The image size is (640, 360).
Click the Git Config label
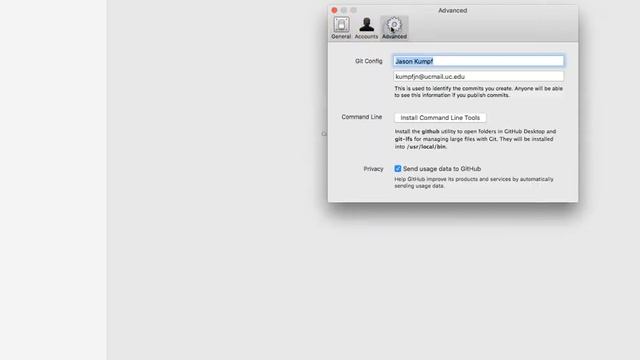click(369, 61)
